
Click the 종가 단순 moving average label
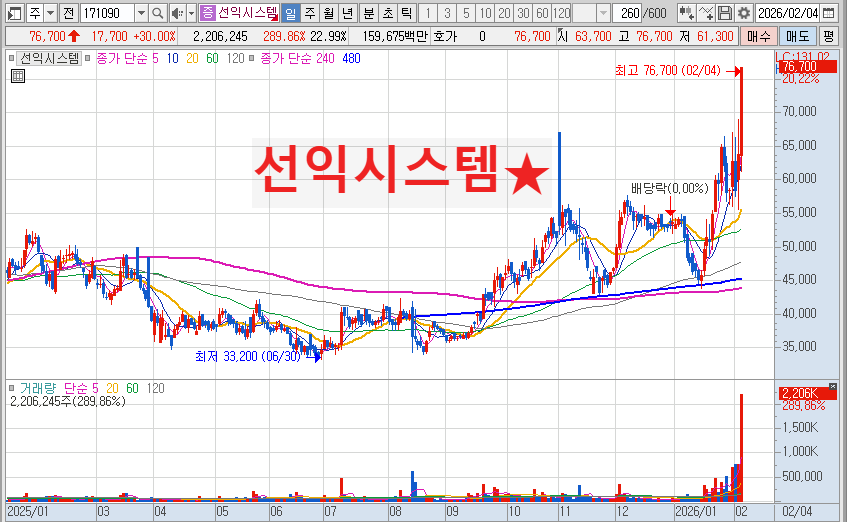coord(123,58)
